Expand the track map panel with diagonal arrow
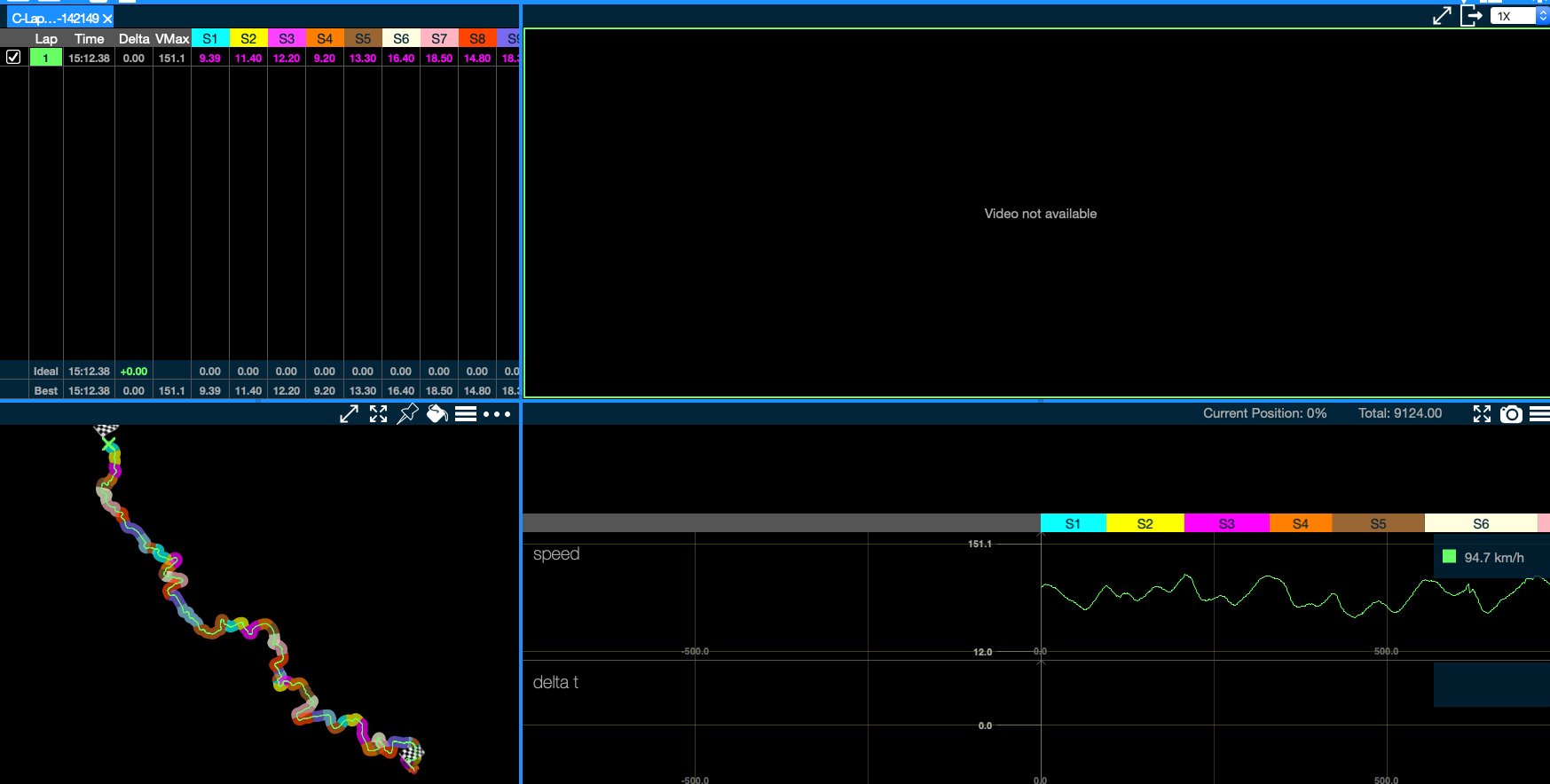 (x=349, y=414)
